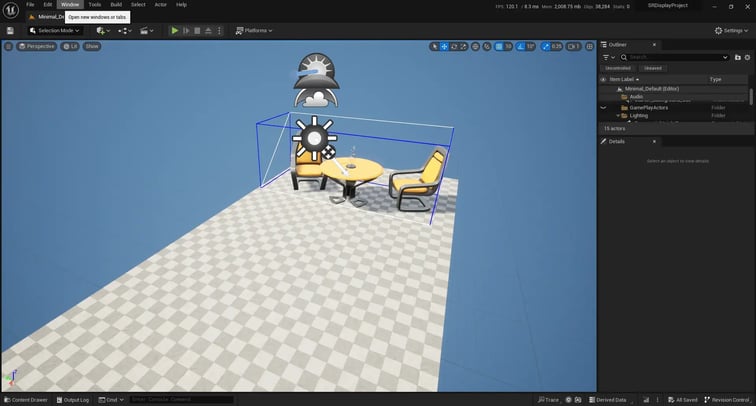Select the rotate tool in viewport toolbar

454,46
